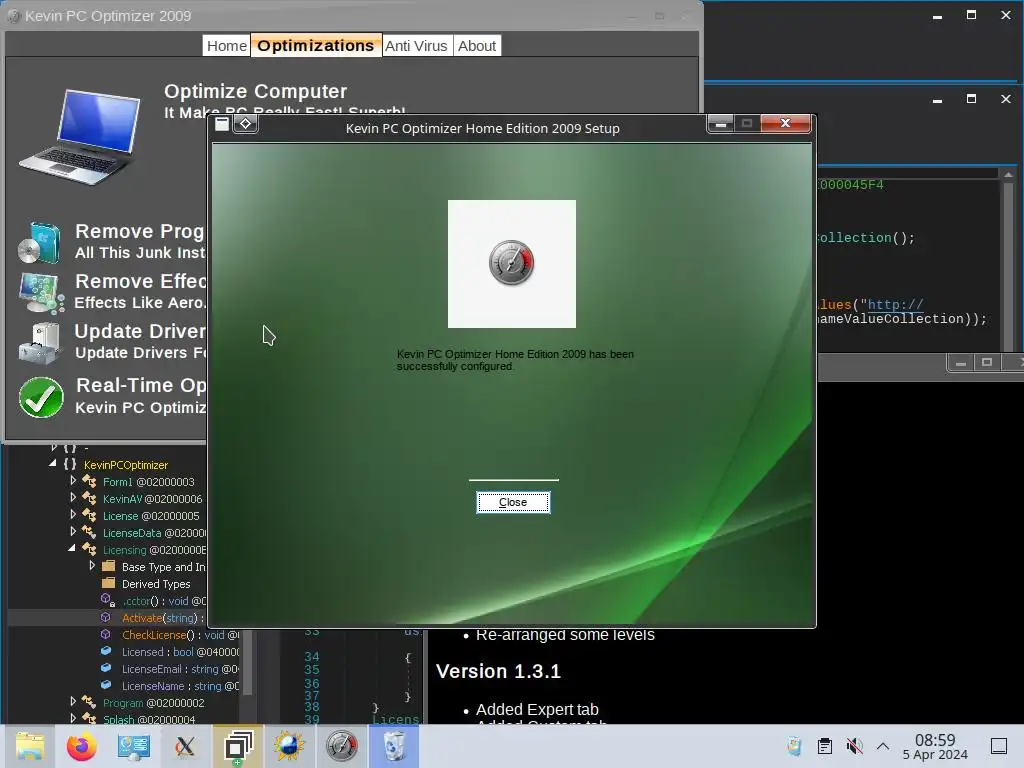Click the http:// link in the code editor
The image size is (1024, 768).
[x=895, y=304]
